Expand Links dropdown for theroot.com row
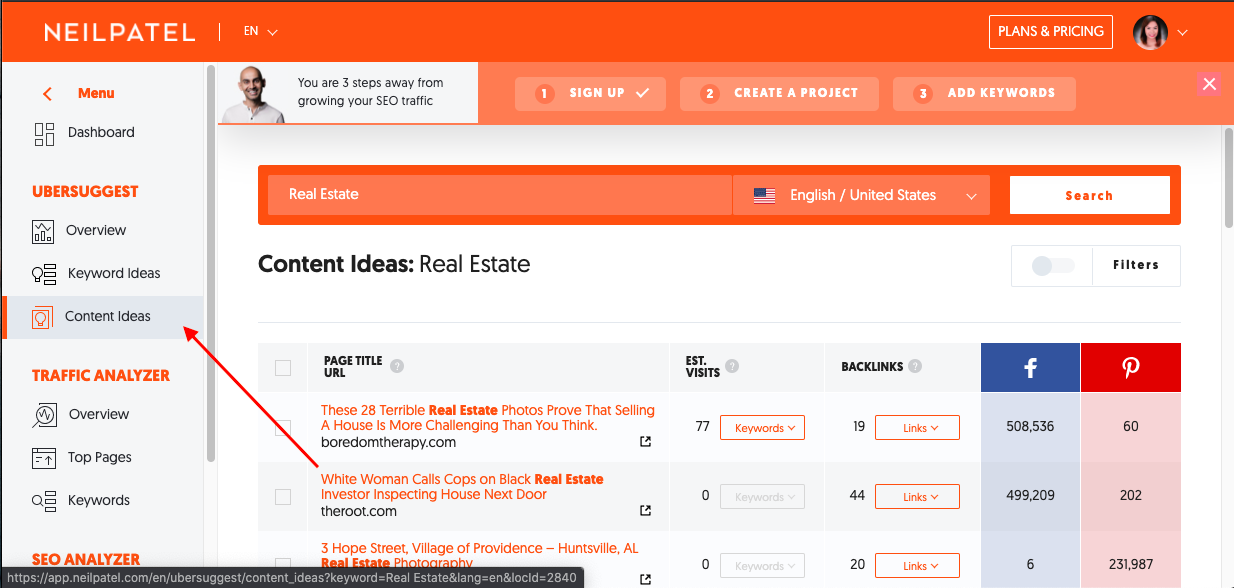The height and width of the screenshot is (588, 1234). coord(917,497)
